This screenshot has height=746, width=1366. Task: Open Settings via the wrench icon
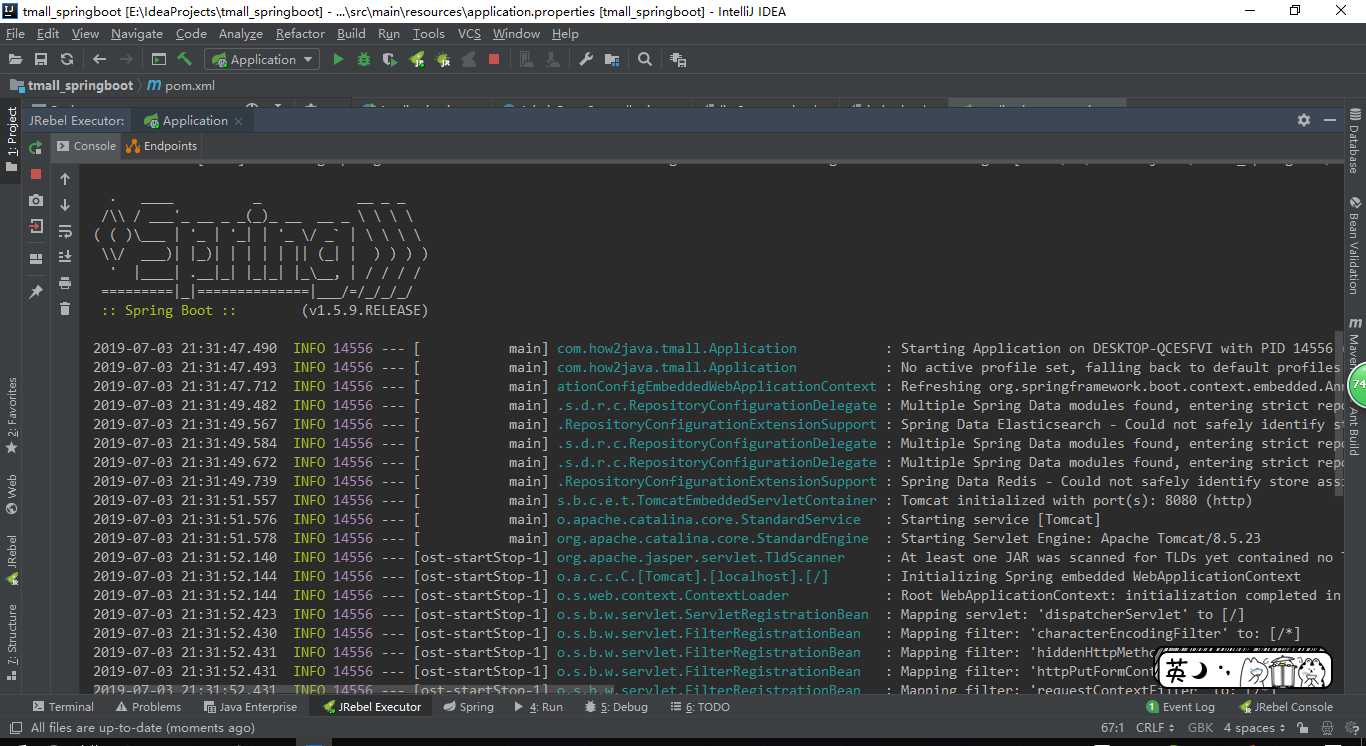coord(586,60)
